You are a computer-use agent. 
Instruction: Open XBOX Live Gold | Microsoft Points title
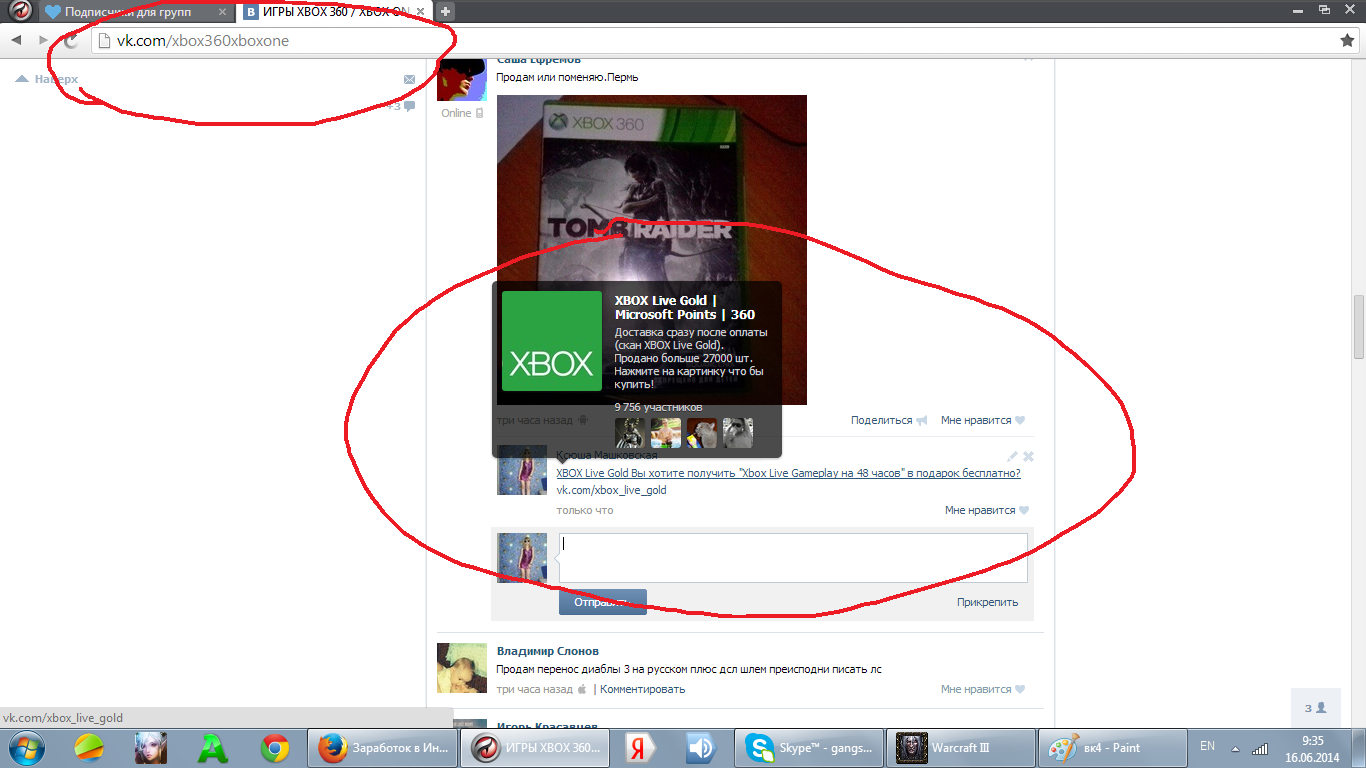[x=685, y=307]
